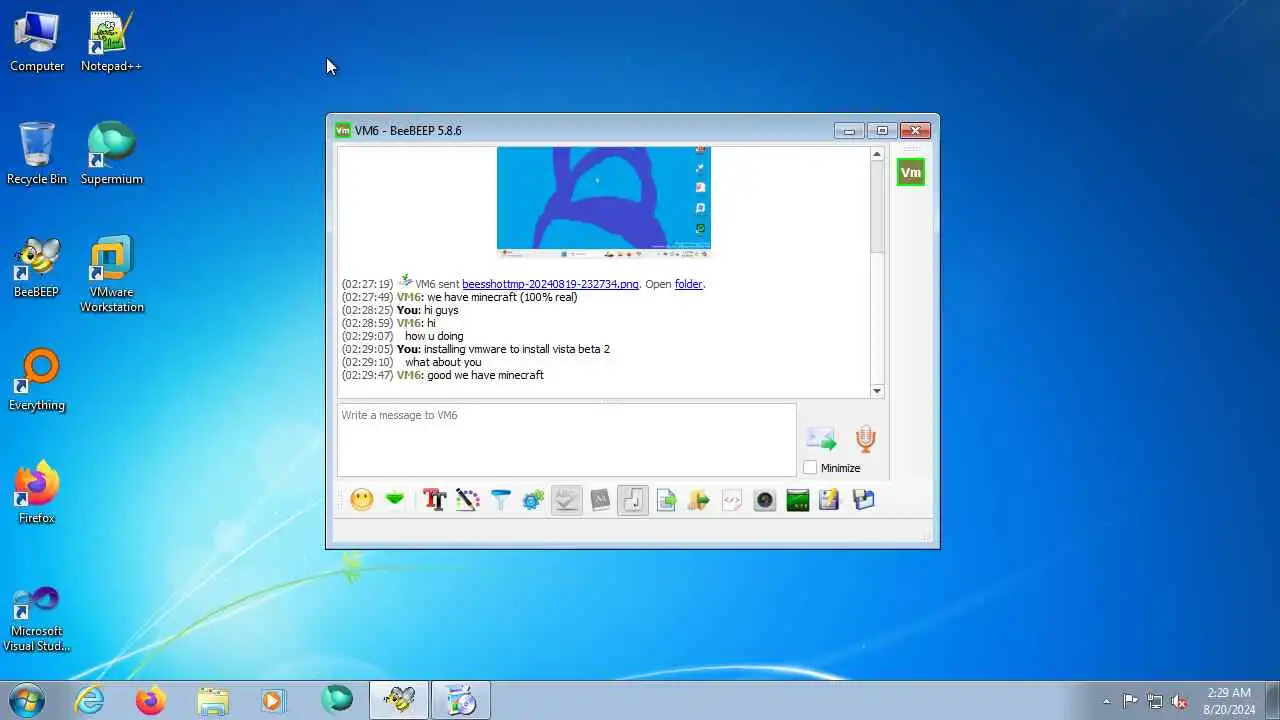1280x720 pixels.
Task: Click the blue floppy disks icon
Action: pyautogui.click(x=864, y=500)
